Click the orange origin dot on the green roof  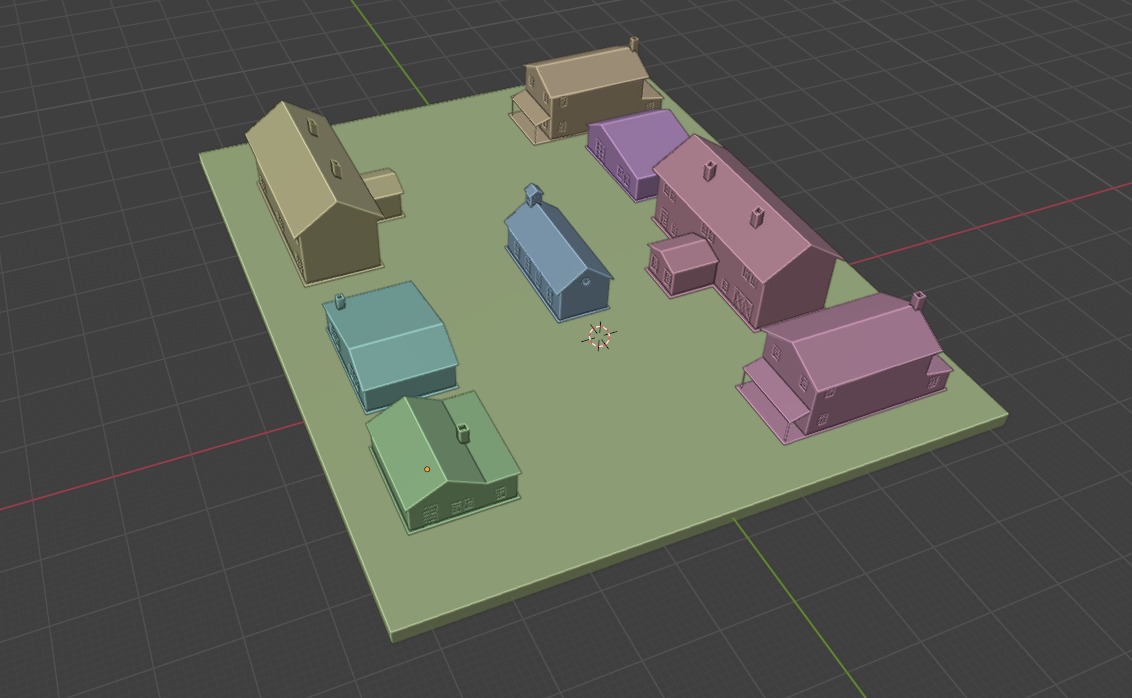427,469
